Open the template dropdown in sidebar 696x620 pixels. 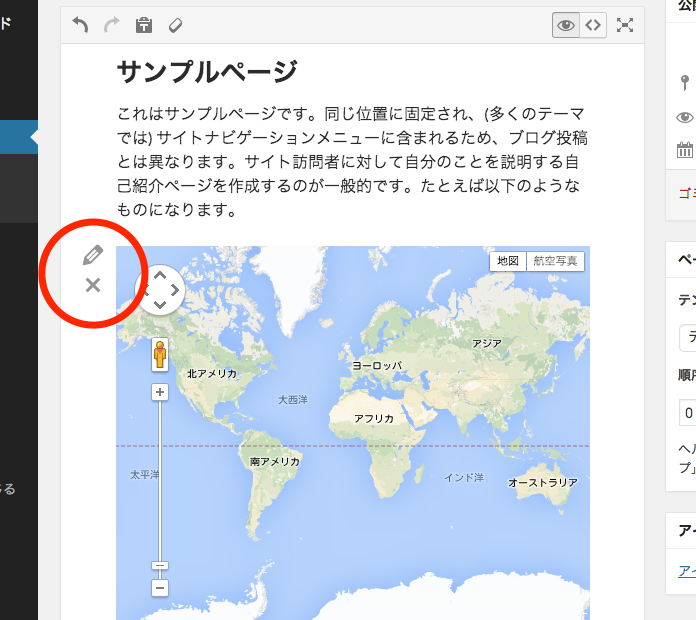click(688, 337)
